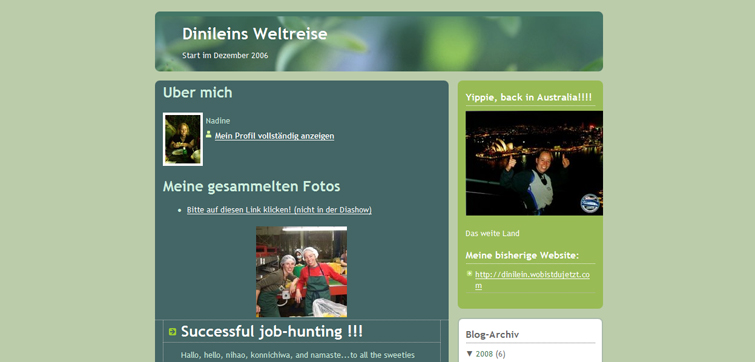
Task: Click the Sydney night photo
Action: [x=534, y=163]
